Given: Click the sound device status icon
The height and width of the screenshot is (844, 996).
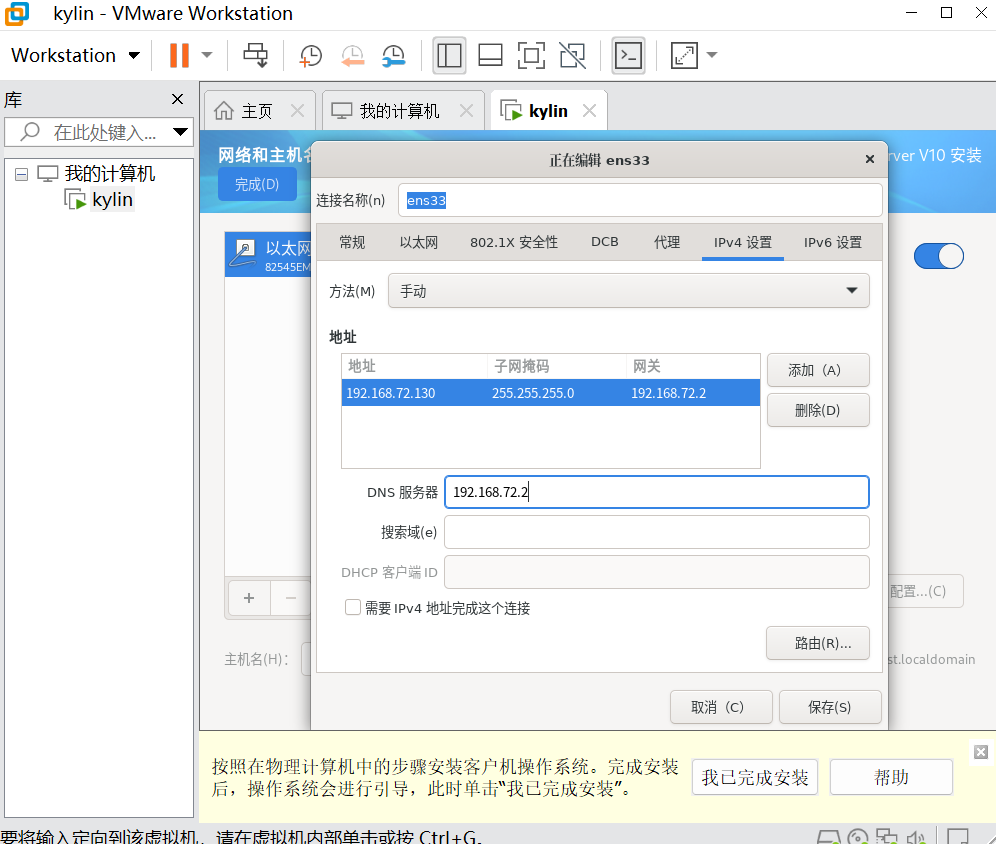Looking at the screenshot, I should point(915,837).
